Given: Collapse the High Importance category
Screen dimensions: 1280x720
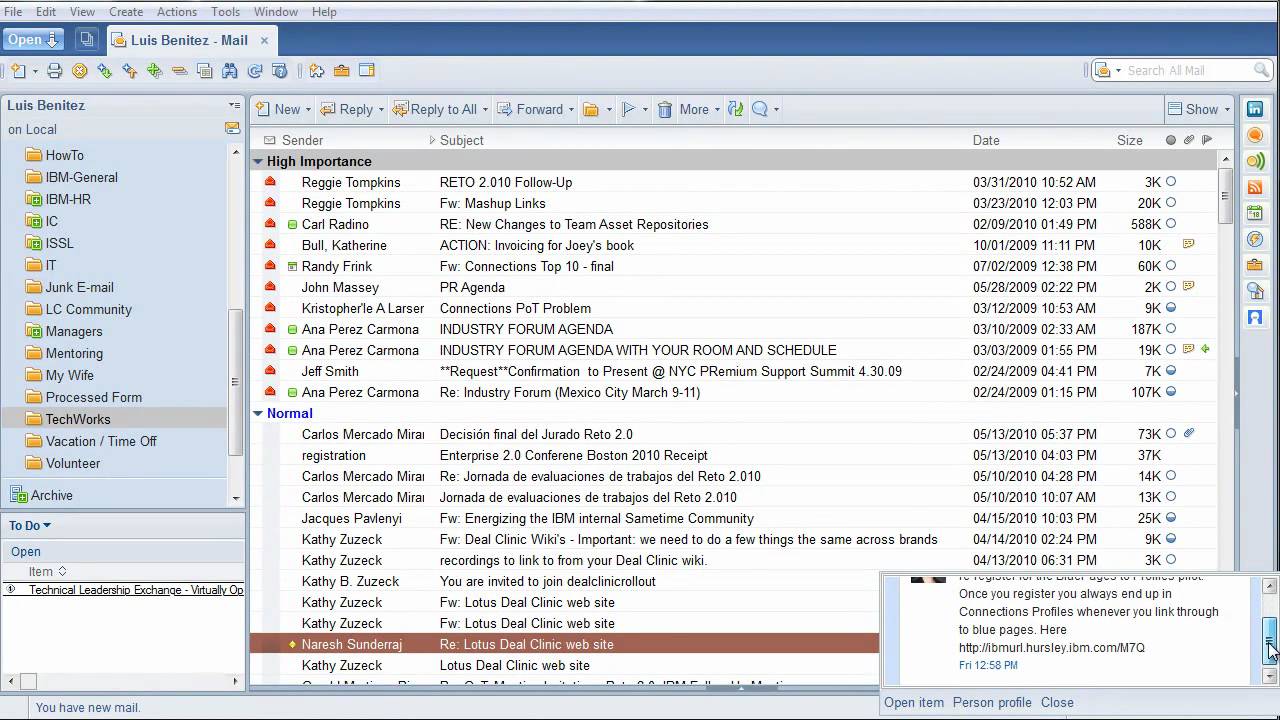Looking at the screenshot, I should [258, 161].
